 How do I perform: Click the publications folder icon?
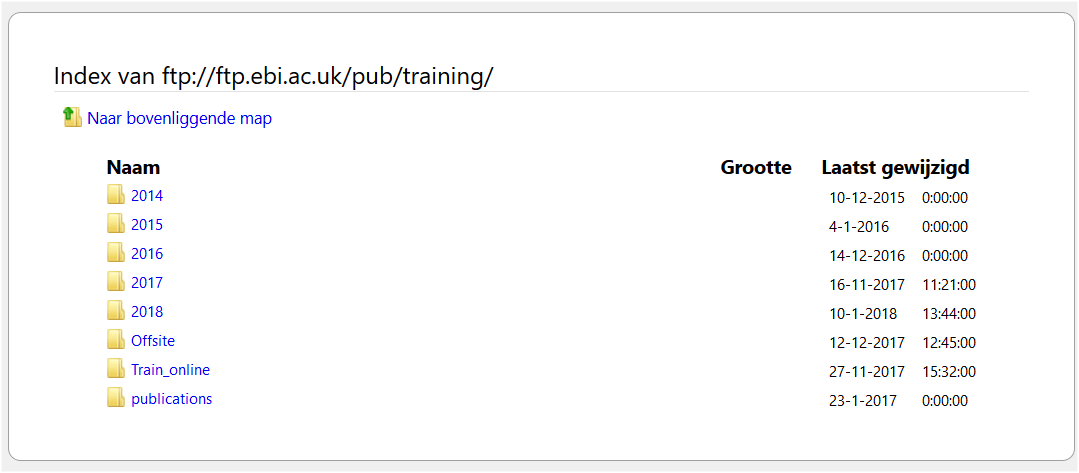point(116,397)
